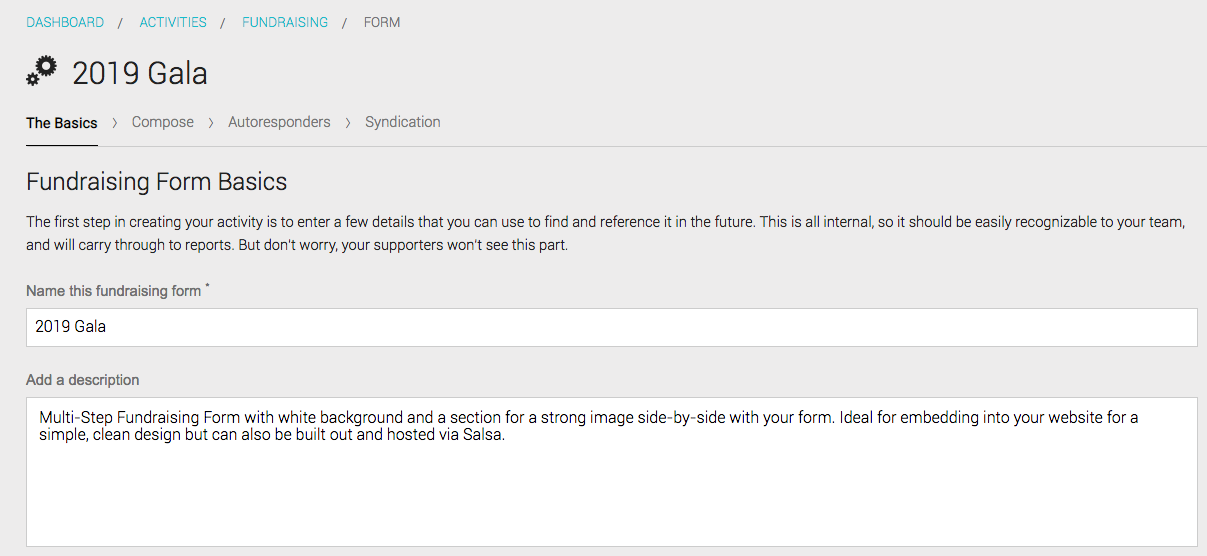This screenshot has height=556, width=1207.
Task: Click the Fundraising Form Basics heading
Action: (x=157, y=182)
